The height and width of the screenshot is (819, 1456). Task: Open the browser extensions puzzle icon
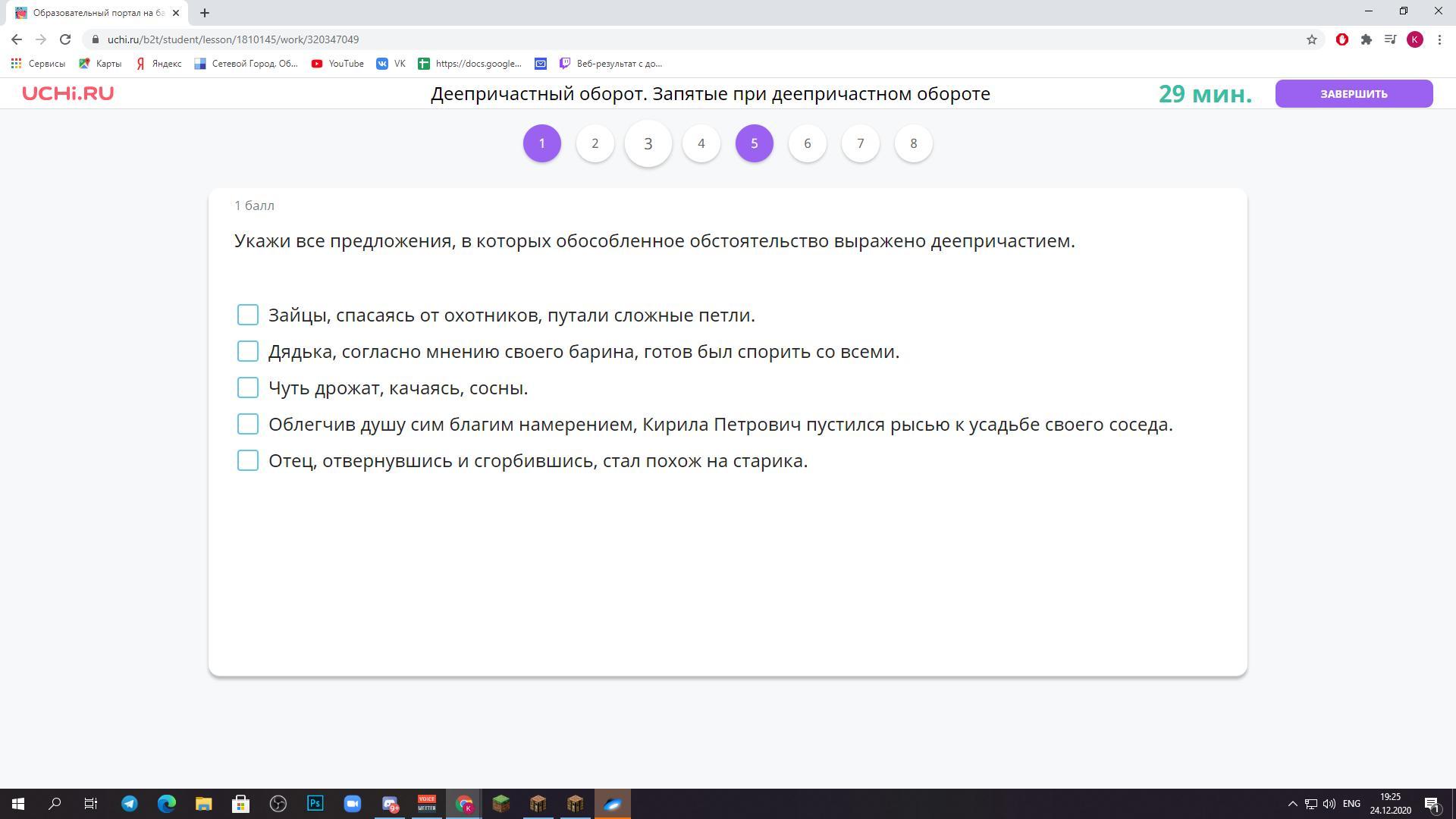tap(1366, 39)
